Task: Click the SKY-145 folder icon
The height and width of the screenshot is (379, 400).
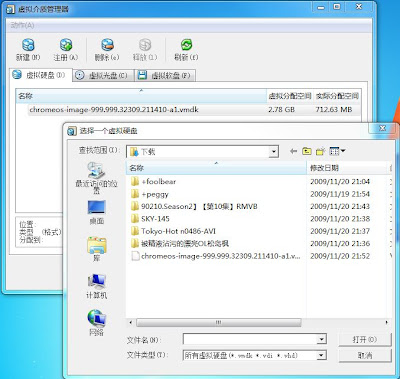Action: [x=135, y=219]
